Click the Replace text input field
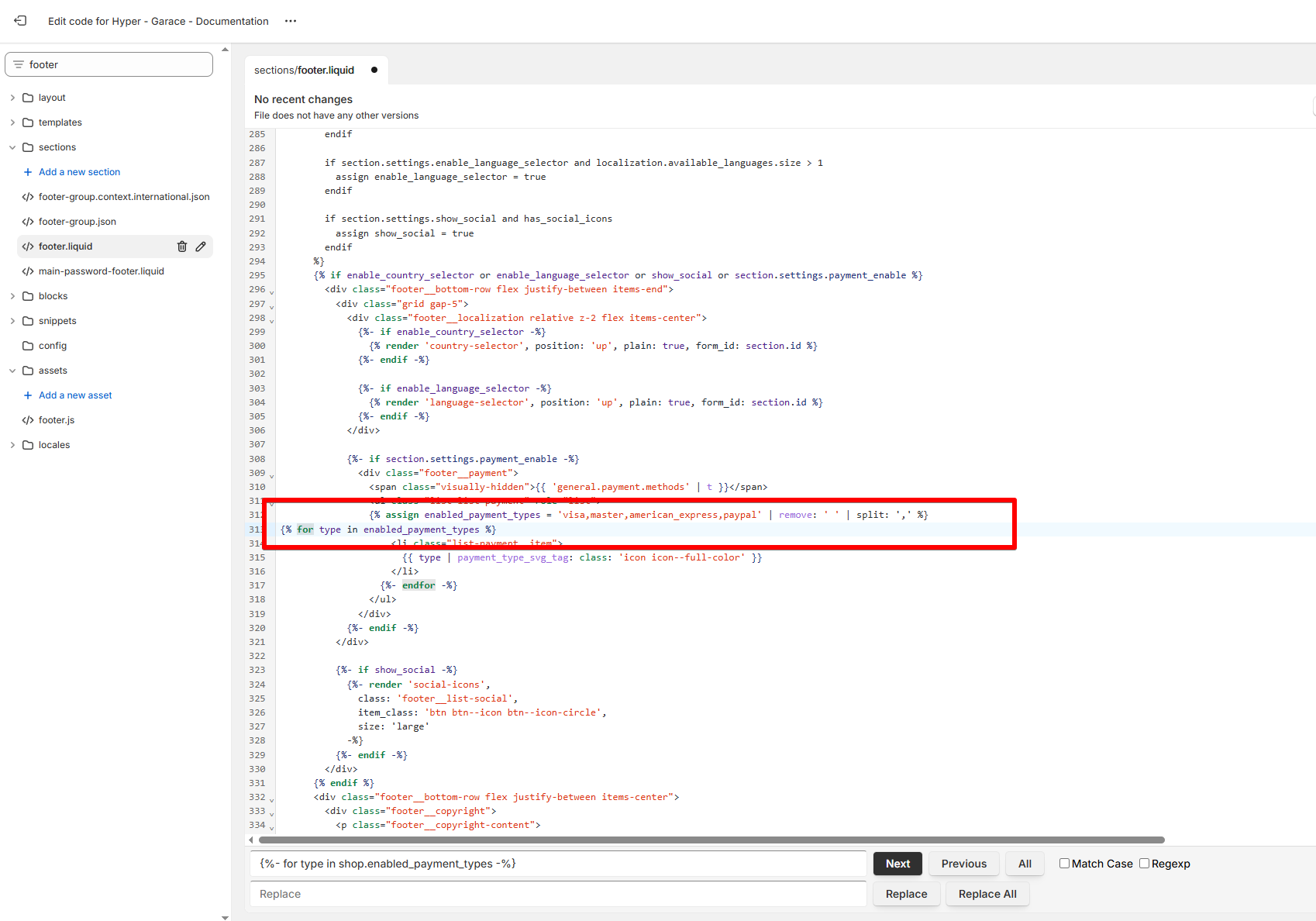1316x921 pixels. click(x=558, y=894)
